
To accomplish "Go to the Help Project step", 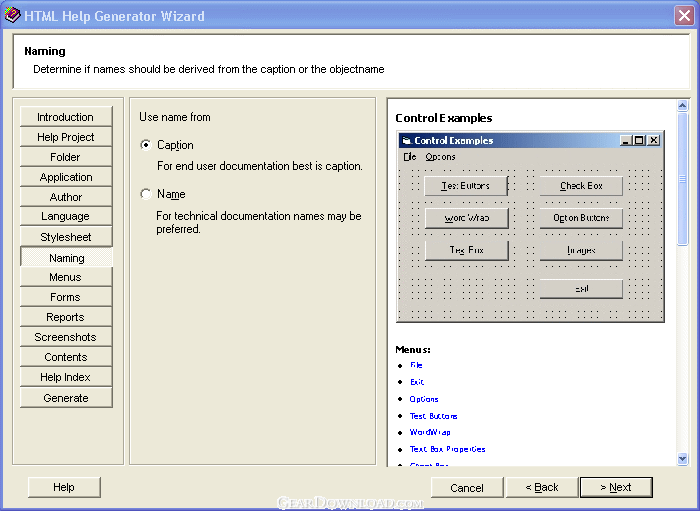I will pos(66,137).
